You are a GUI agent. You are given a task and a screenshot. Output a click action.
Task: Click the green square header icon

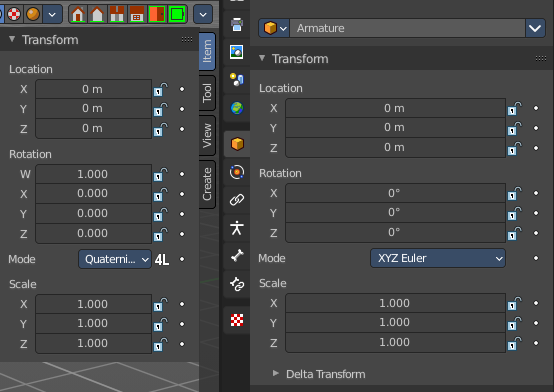coord(177,14)
